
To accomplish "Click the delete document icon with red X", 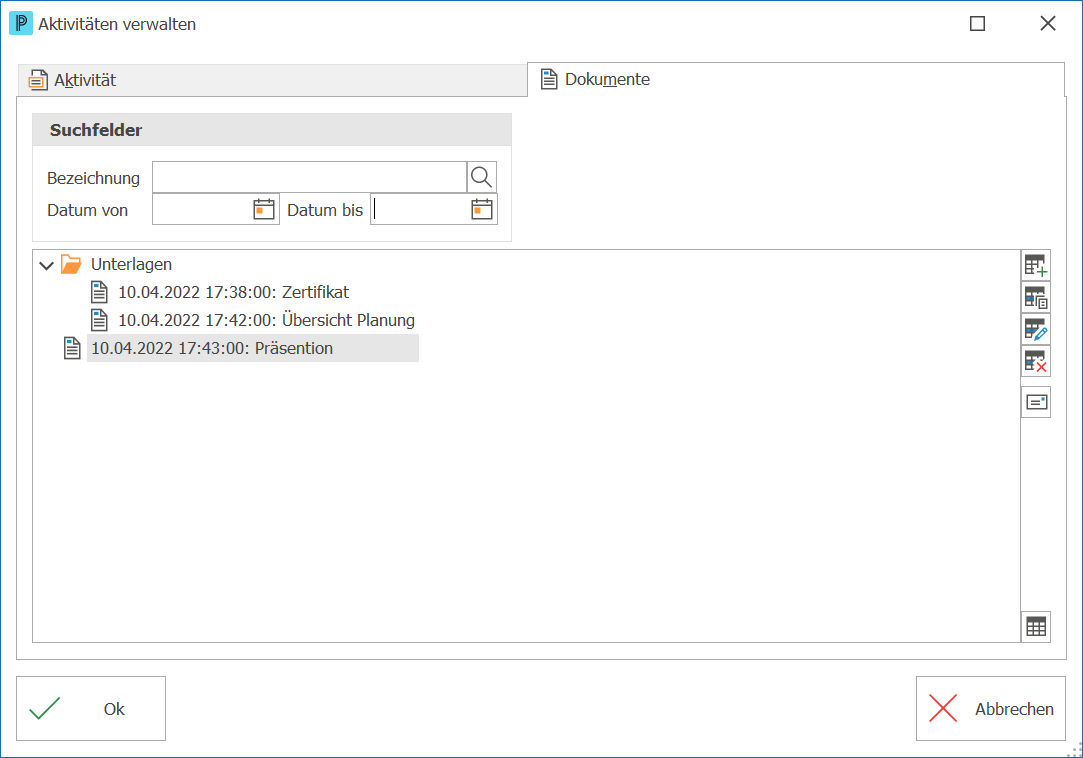I will coord(1035,361).
